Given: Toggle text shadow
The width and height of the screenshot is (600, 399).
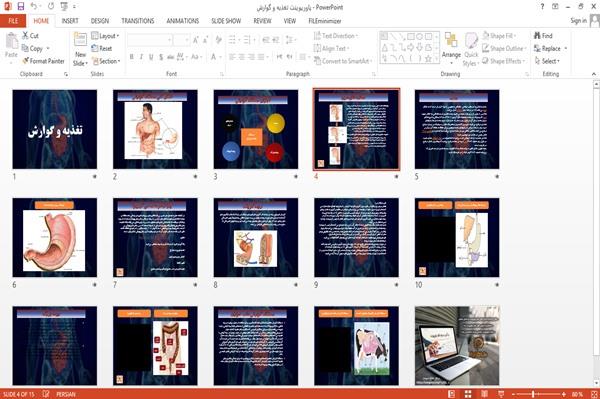Looking at the screenshot, I should tap(161, 57).
